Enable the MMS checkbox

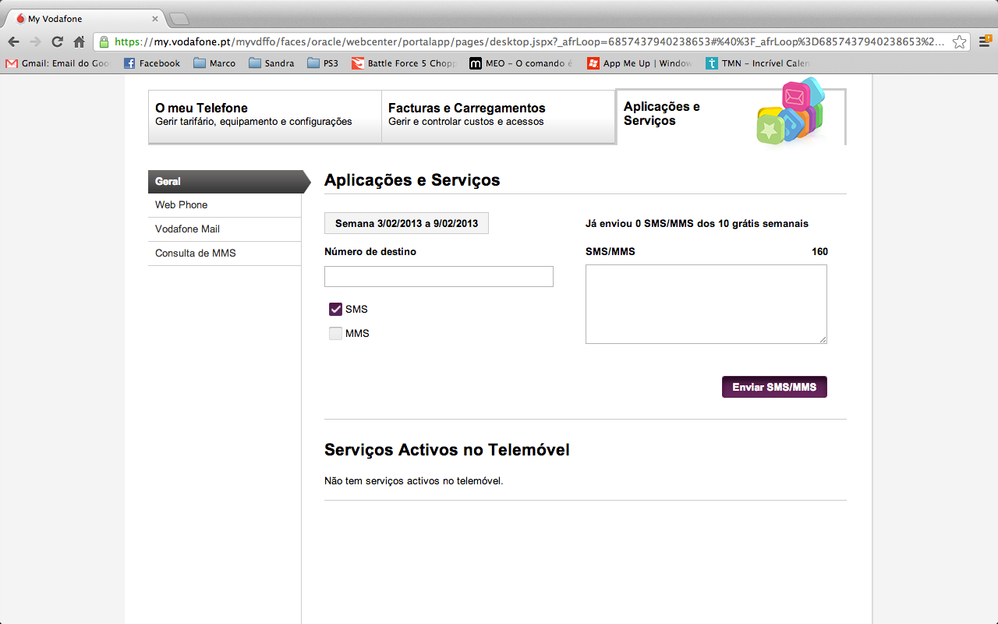335,333
